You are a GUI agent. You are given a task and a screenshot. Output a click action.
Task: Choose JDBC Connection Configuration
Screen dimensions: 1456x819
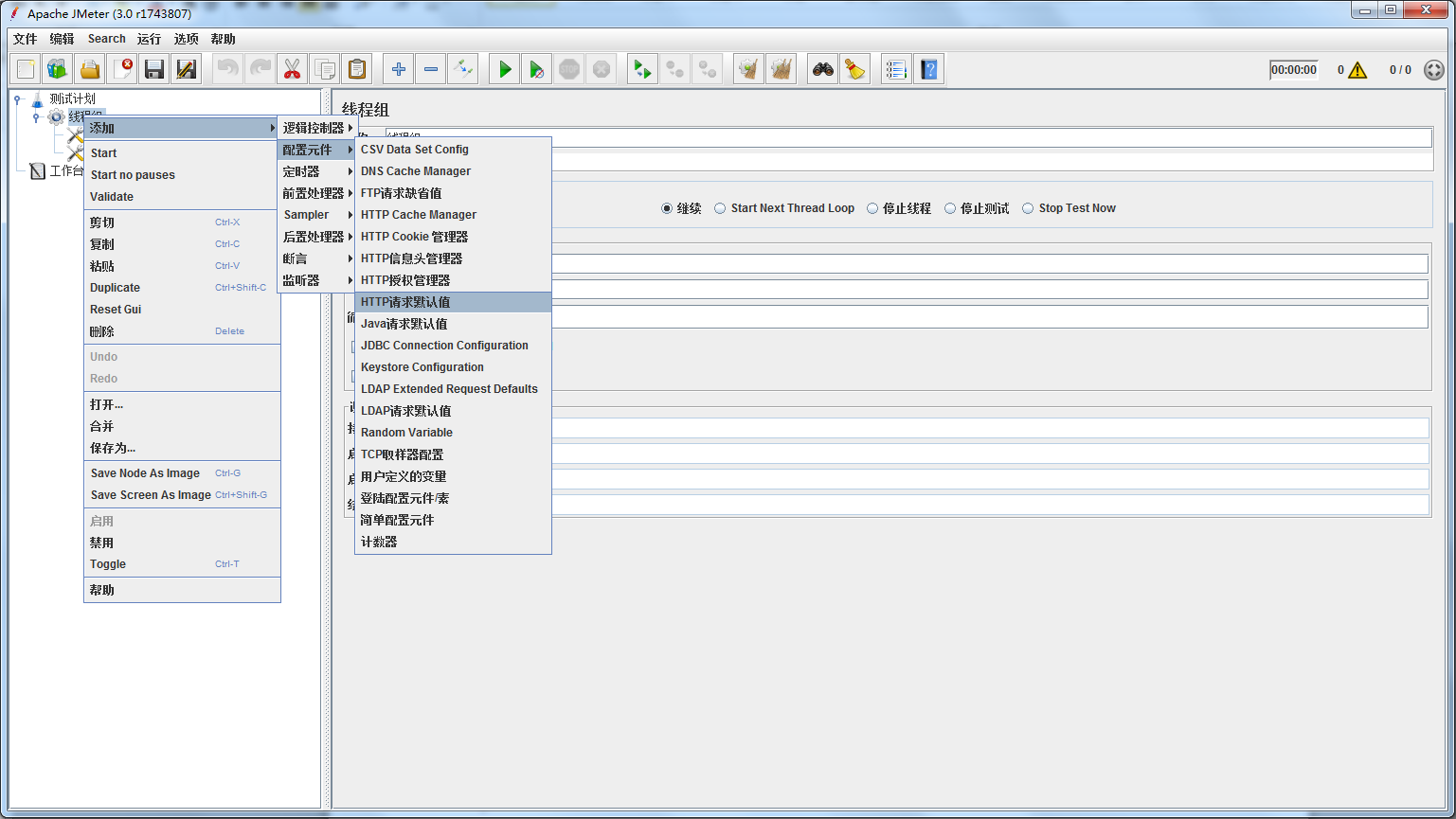click(453, 346)
